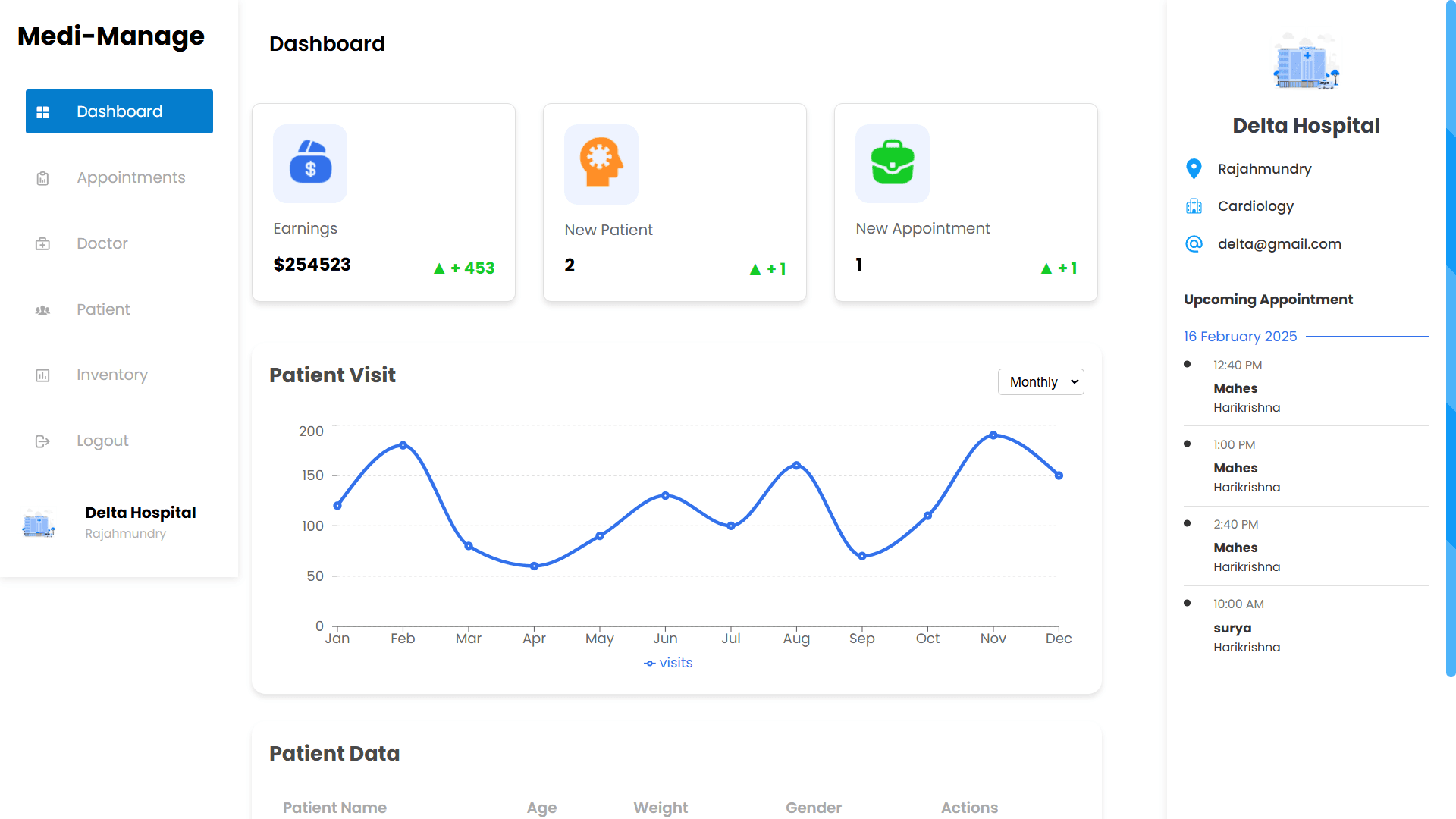Viewport: 1456px width, 819px height.
Task: Click the Logout arrow icon
Action: click(x=42, y=441)
